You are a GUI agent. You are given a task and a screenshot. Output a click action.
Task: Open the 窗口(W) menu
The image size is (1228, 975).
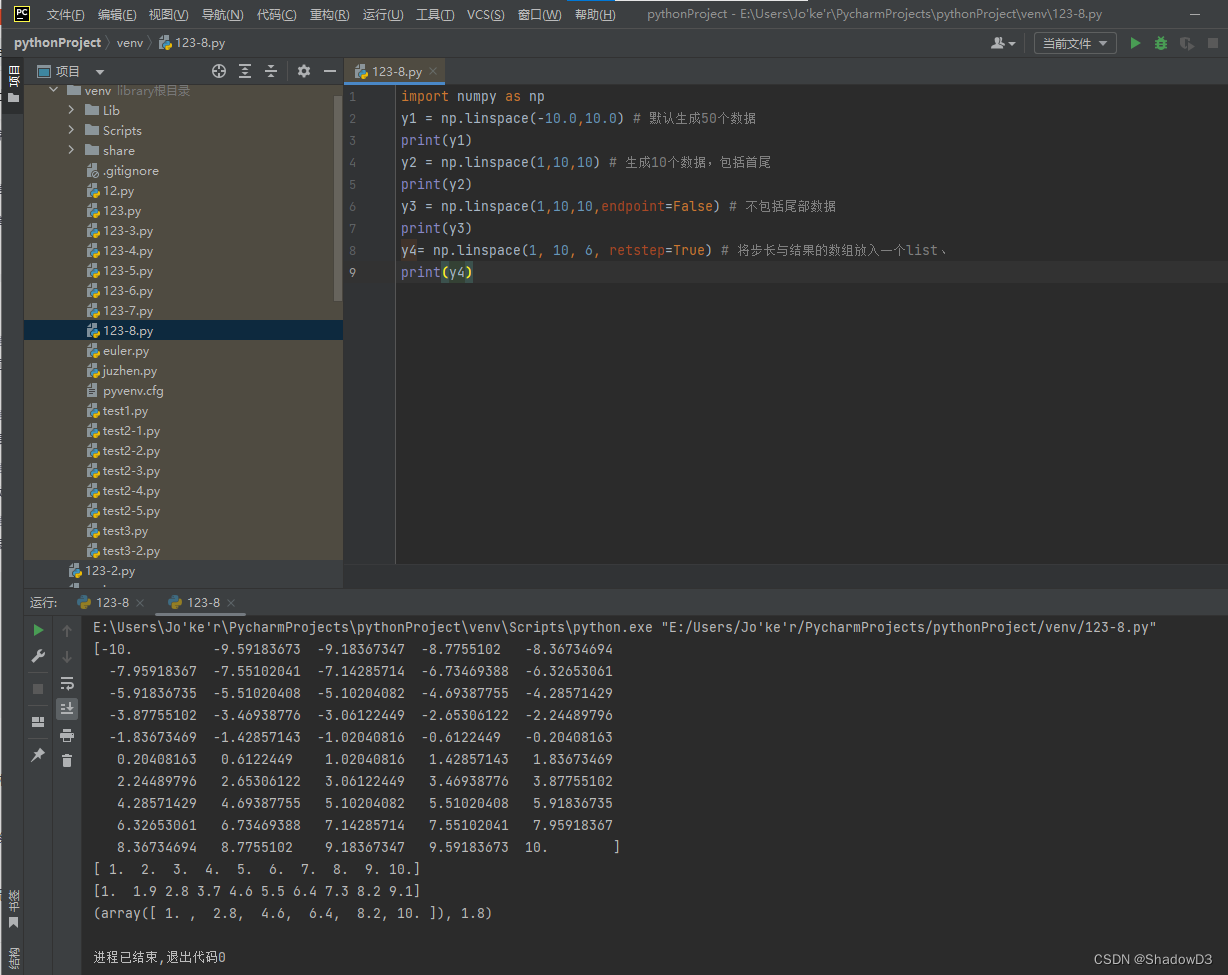point(540,15)
